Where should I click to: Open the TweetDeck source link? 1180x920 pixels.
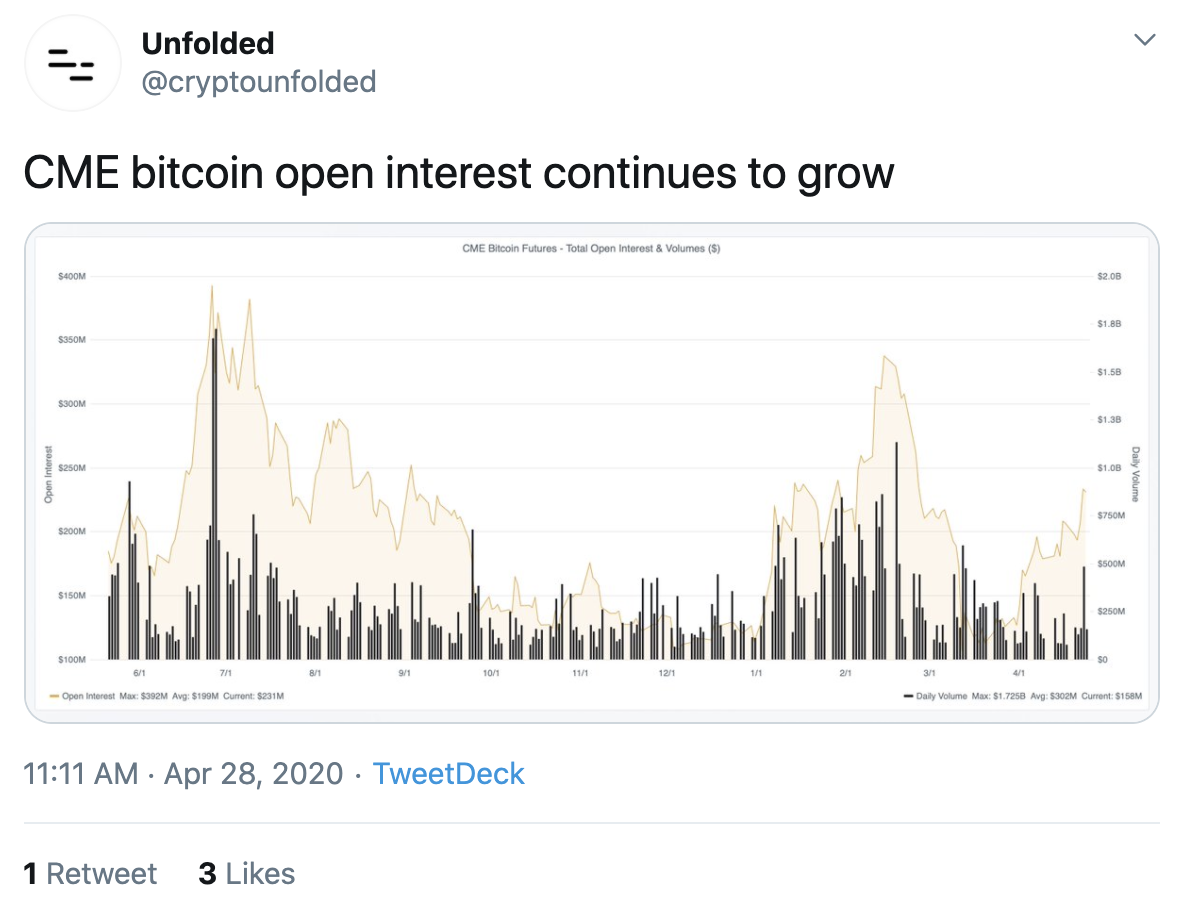click(448, 773)
